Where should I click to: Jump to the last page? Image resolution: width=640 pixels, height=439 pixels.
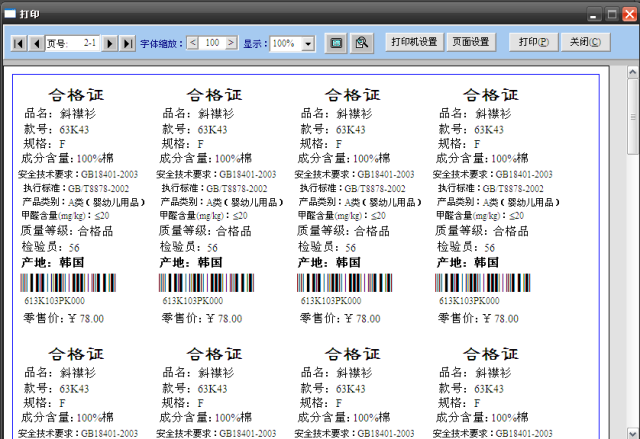point(127,44)
